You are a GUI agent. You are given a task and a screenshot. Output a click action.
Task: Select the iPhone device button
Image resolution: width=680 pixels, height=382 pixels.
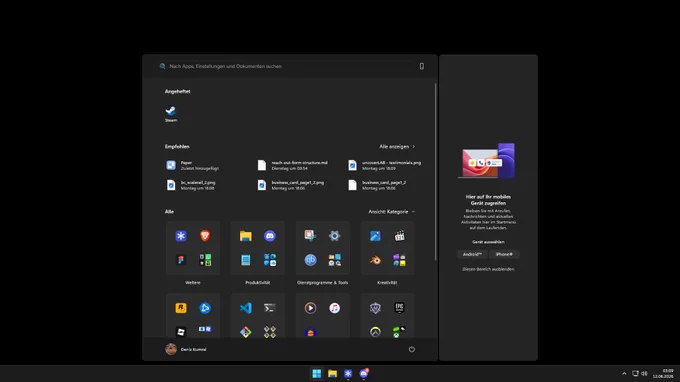point(504,255)
